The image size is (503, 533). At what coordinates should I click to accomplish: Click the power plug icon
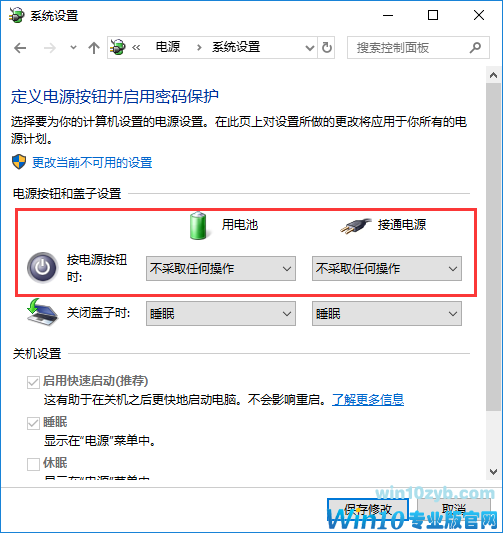[355, 226]
